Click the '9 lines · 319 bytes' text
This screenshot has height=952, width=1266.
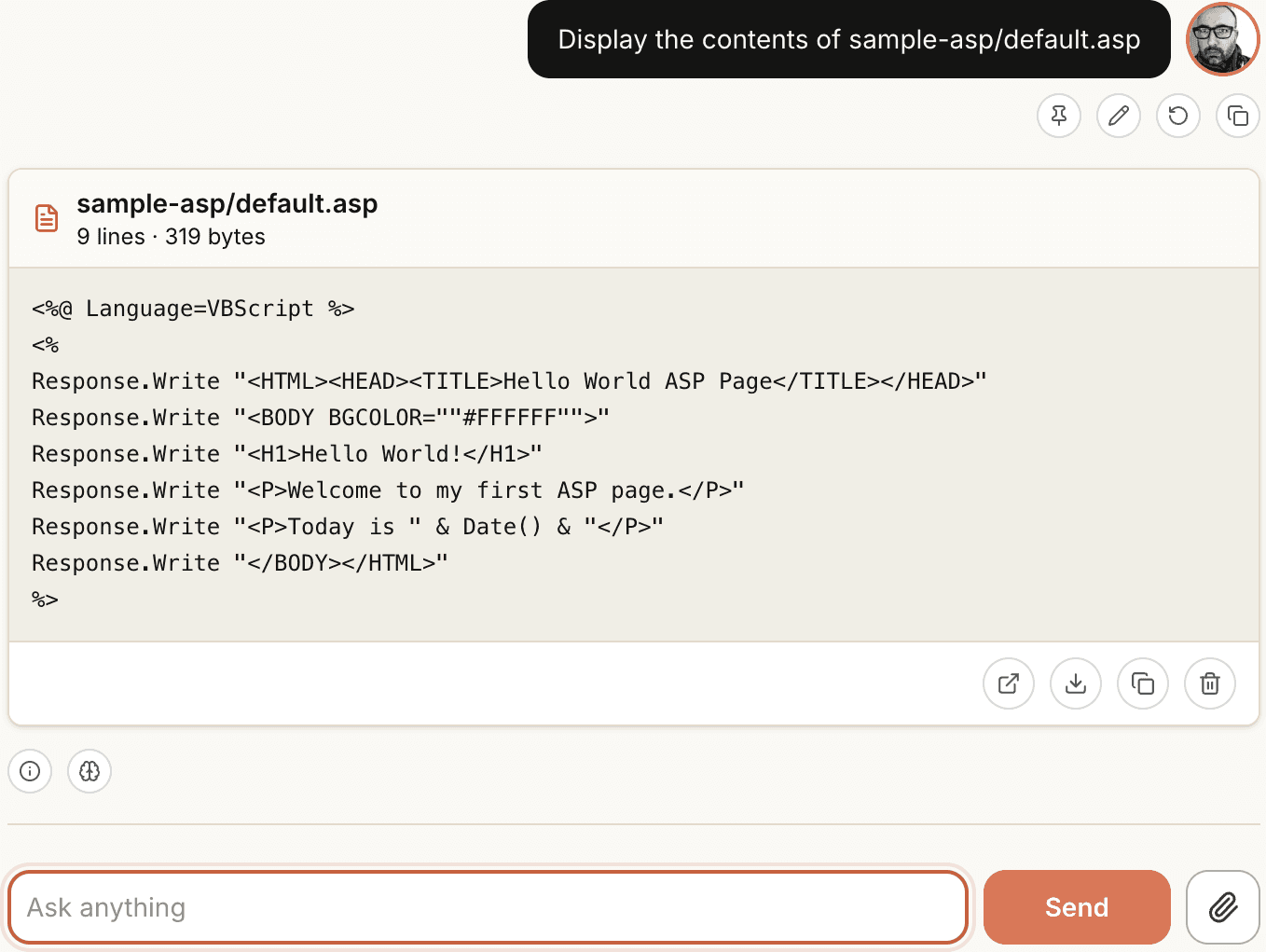(x=171, y=237)
